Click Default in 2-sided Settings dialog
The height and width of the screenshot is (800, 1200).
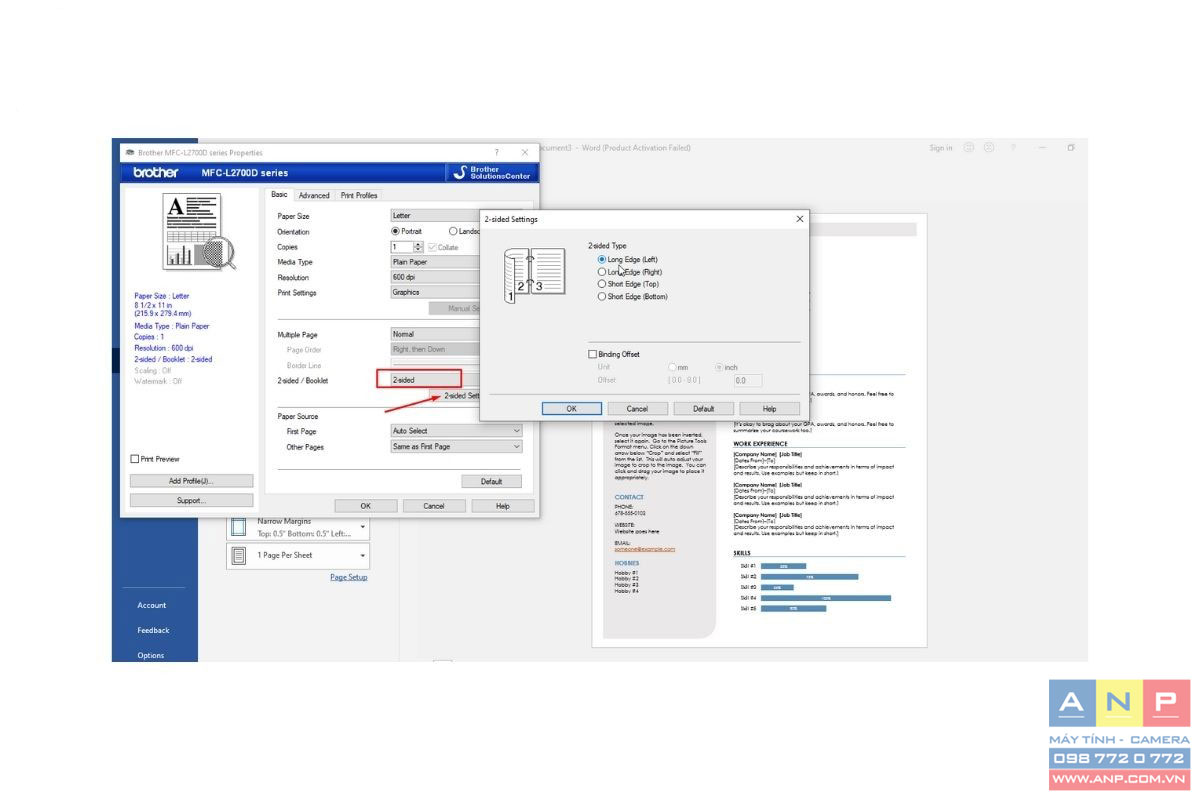(704, 409)
